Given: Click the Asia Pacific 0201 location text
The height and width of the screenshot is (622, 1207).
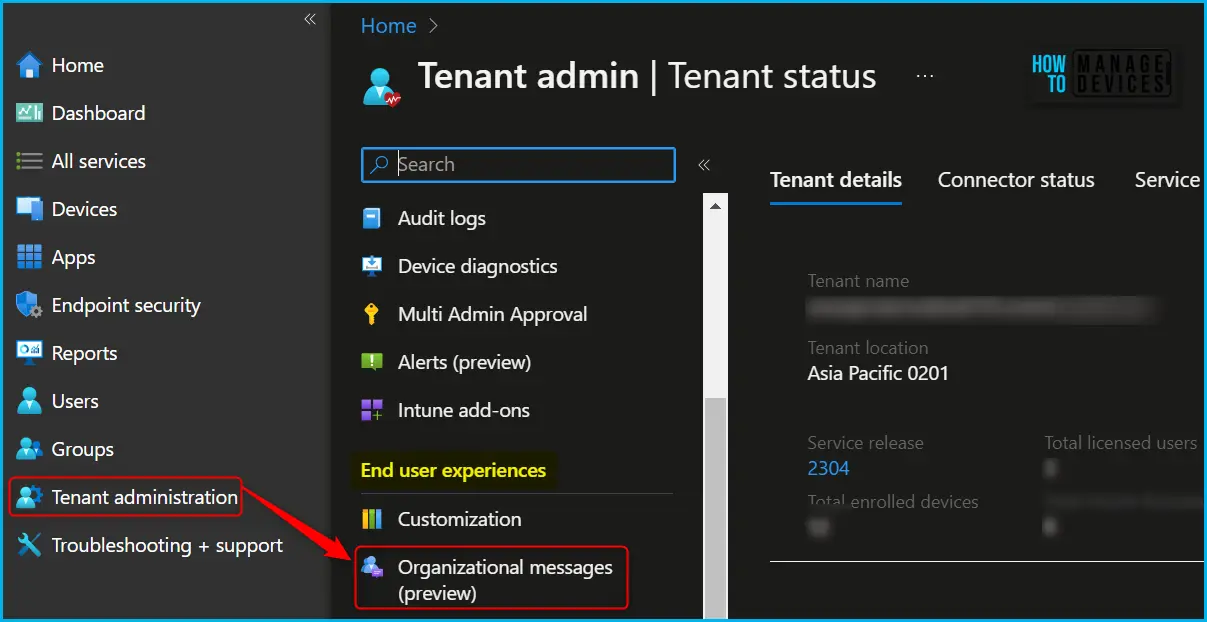Looking at the screenshot, I should pos(878,374).
